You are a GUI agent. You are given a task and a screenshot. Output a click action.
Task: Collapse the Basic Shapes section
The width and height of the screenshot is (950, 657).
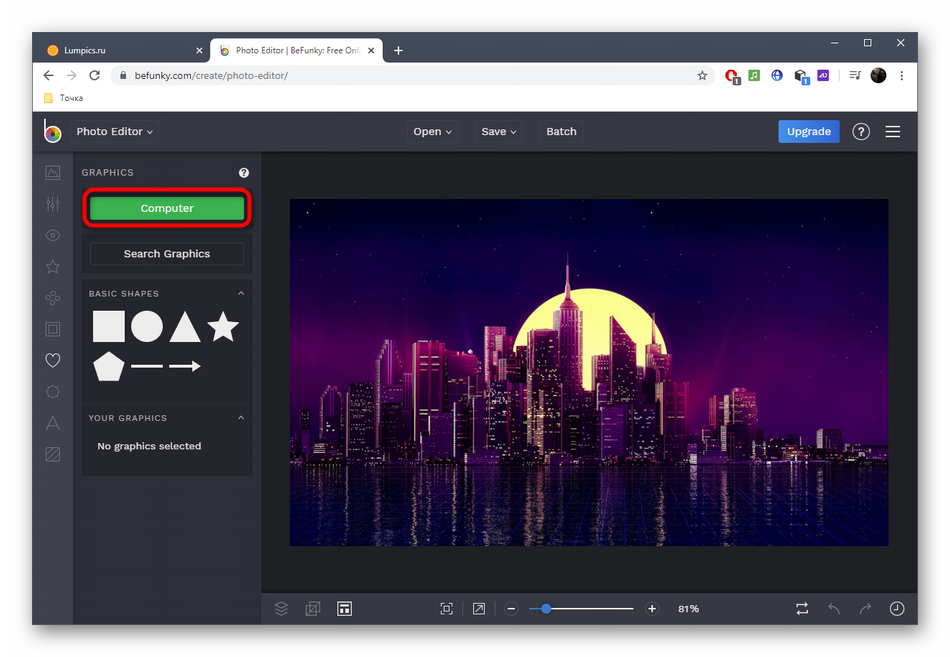coord(241,293)
